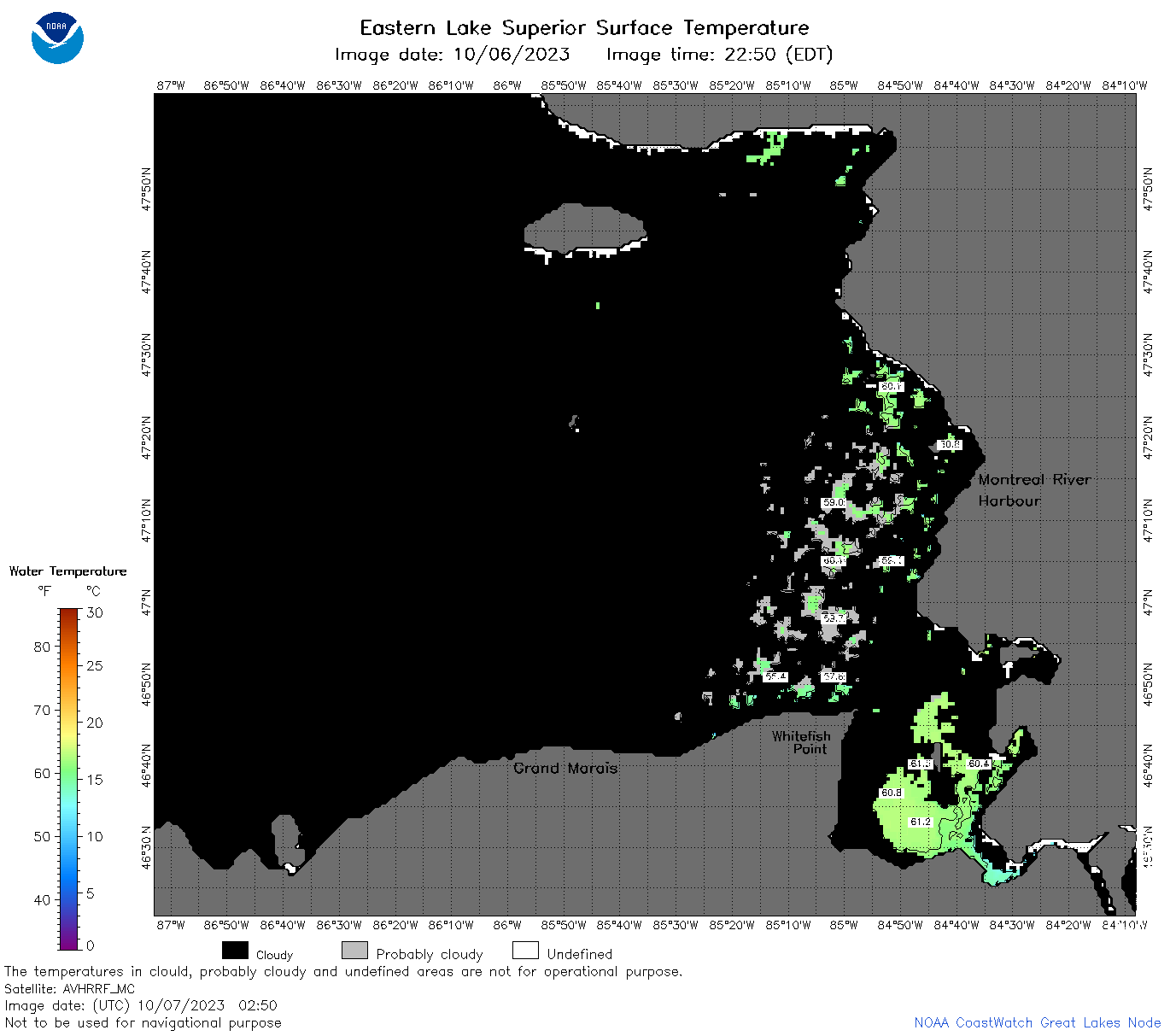Open the NOAA CoastWatch Great Lakes Node link
The height and width of the screenshot is (1036, 1170).
pos(1037,1022)
